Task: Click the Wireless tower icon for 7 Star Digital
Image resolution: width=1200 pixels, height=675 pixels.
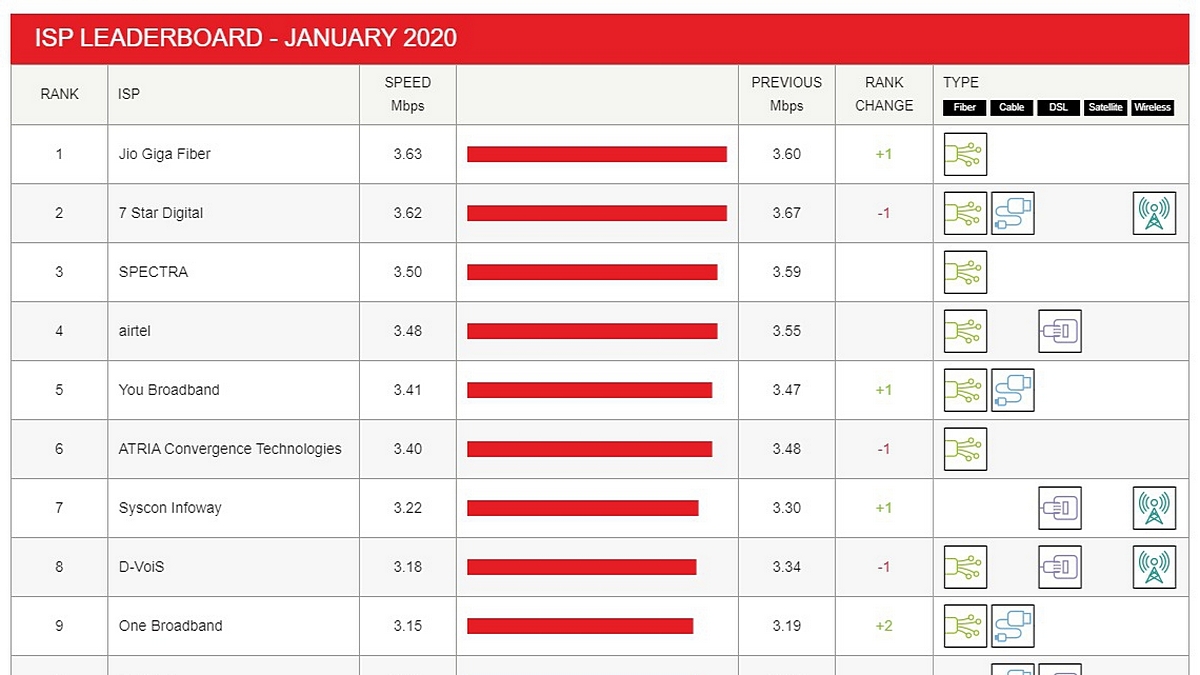Action: click(1154, 213)
